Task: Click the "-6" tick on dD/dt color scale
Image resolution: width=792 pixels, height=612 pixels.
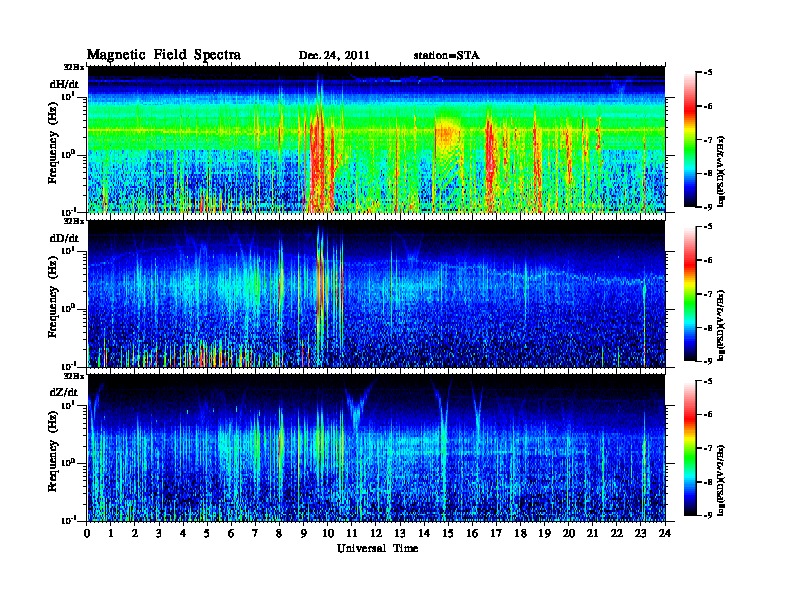Action: tap(708, 261)
